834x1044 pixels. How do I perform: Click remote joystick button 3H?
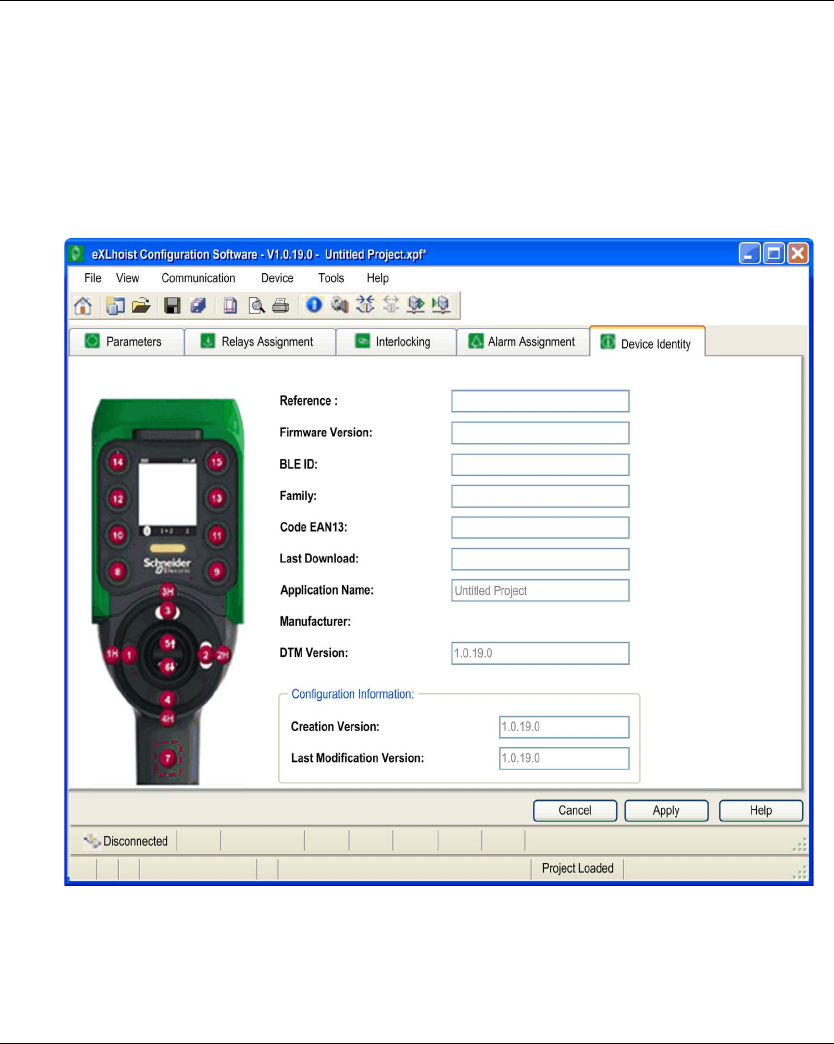coord(167,591)
